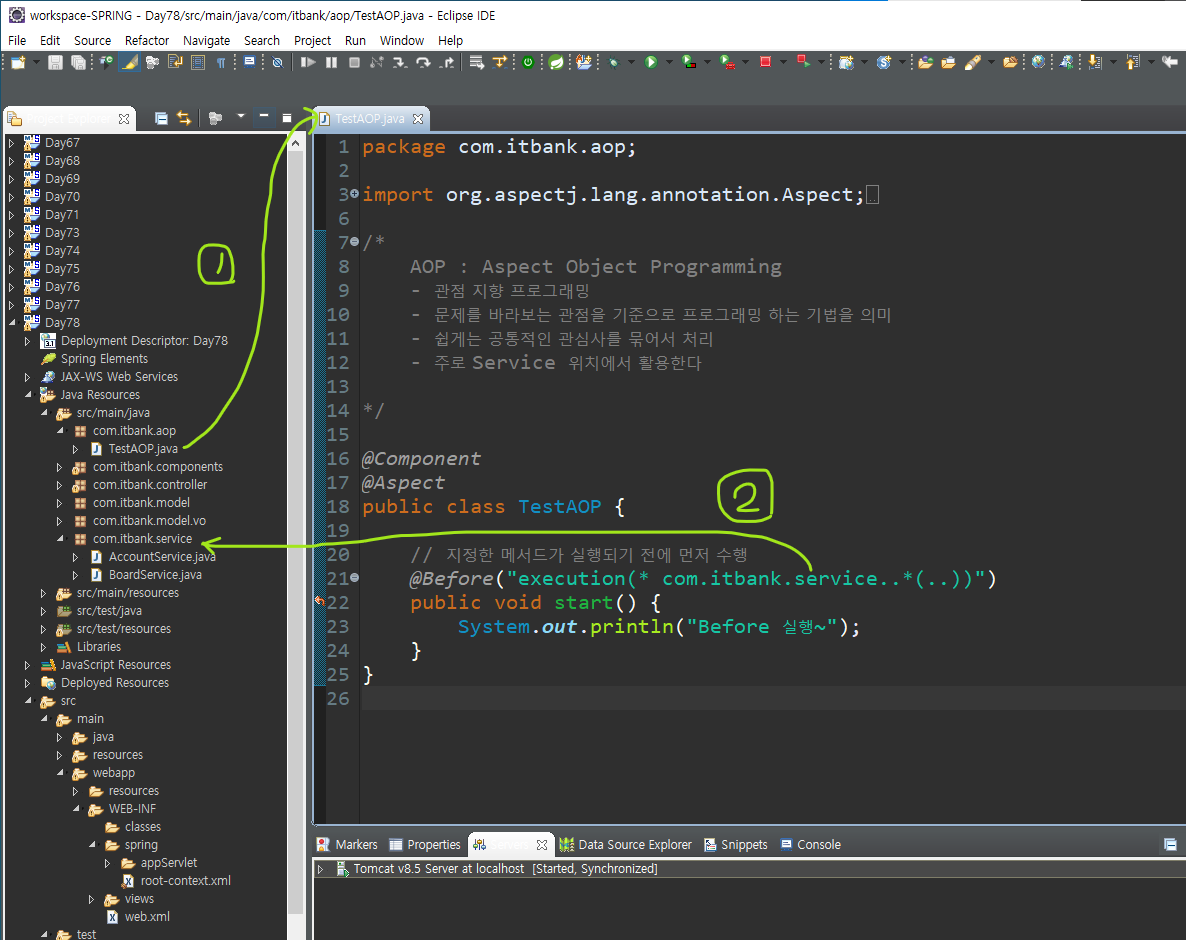Expand folded import block on line 3

(355, 194)
